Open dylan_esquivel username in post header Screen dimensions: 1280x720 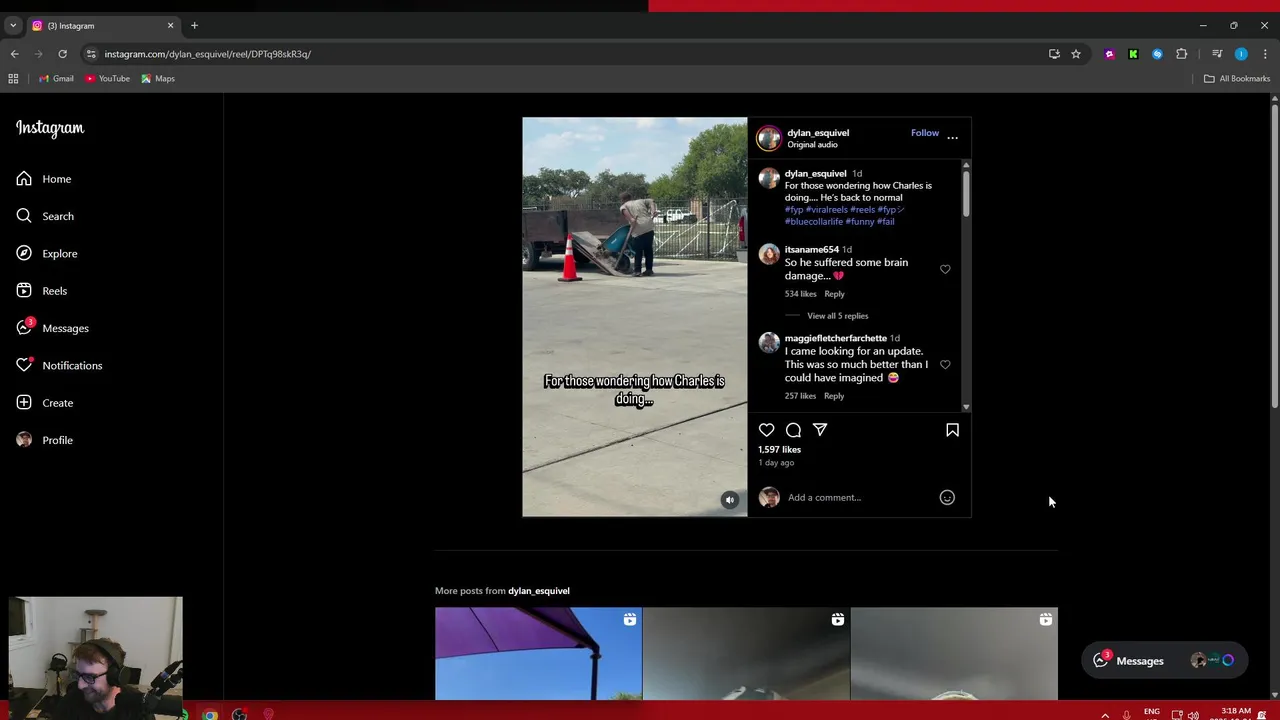click(818, 133)
